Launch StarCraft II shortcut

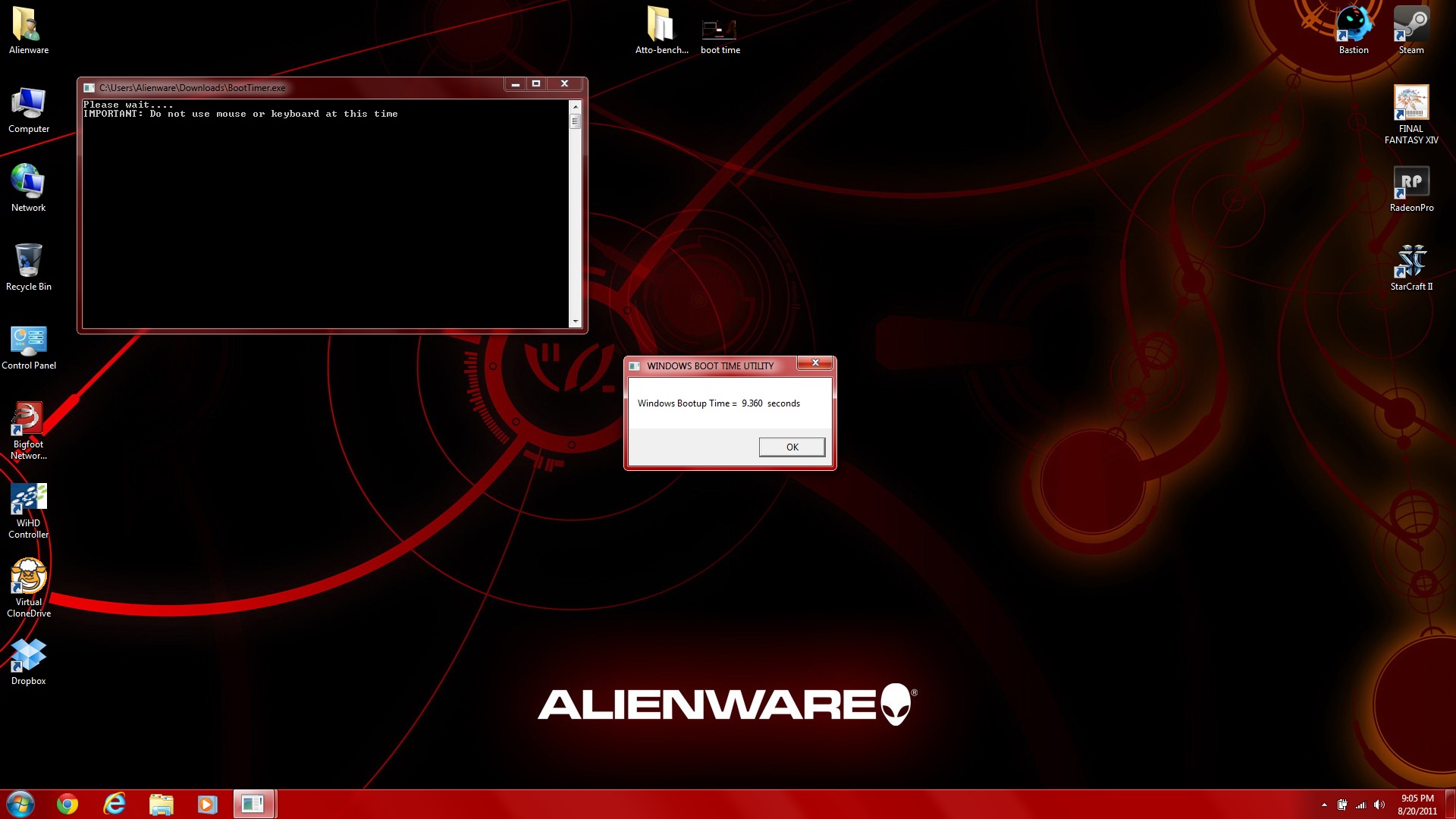[1411, 267]
